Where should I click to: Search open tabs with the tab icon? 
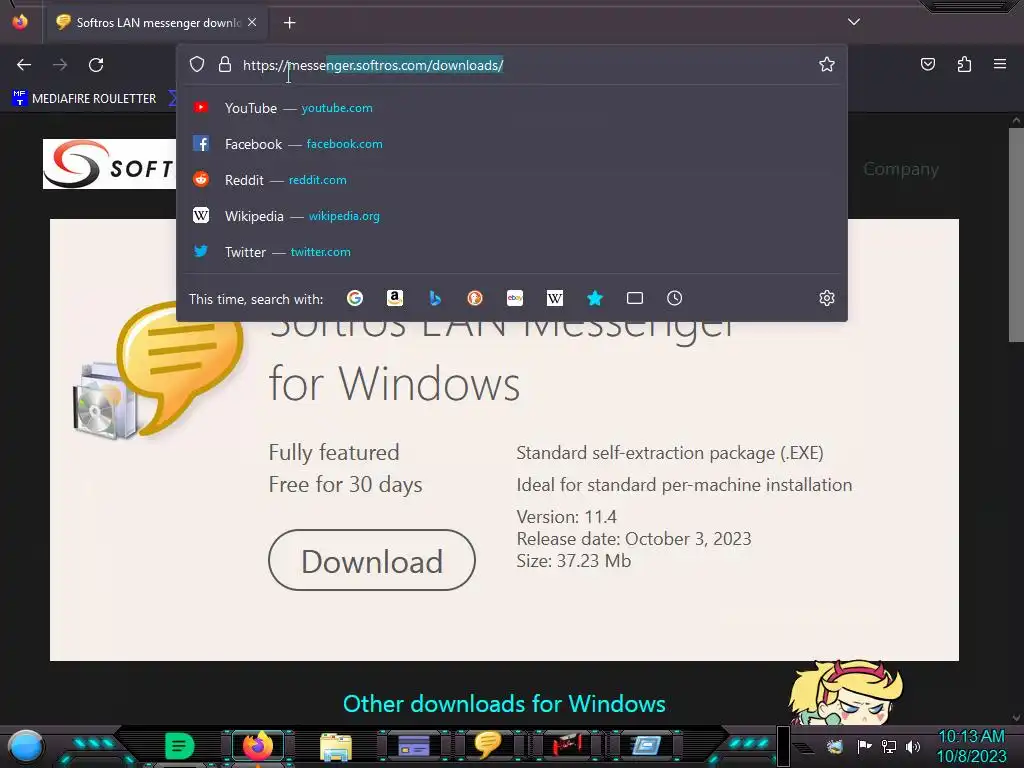[635, 298]
